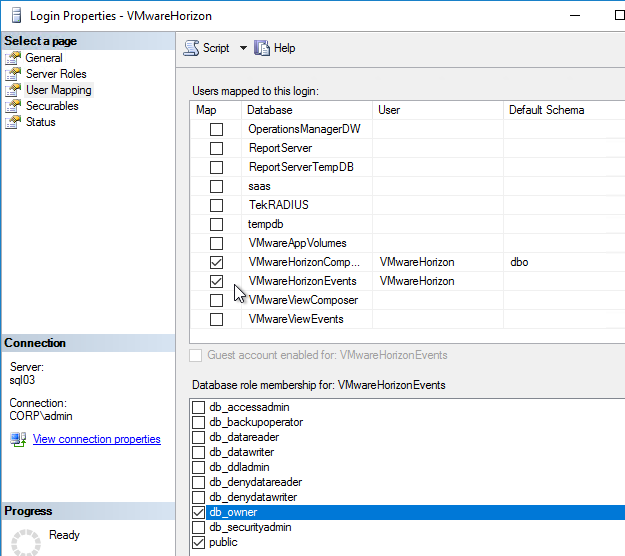Click the User column header
This screenshot has height=556, width=625.
pos(438,110)
